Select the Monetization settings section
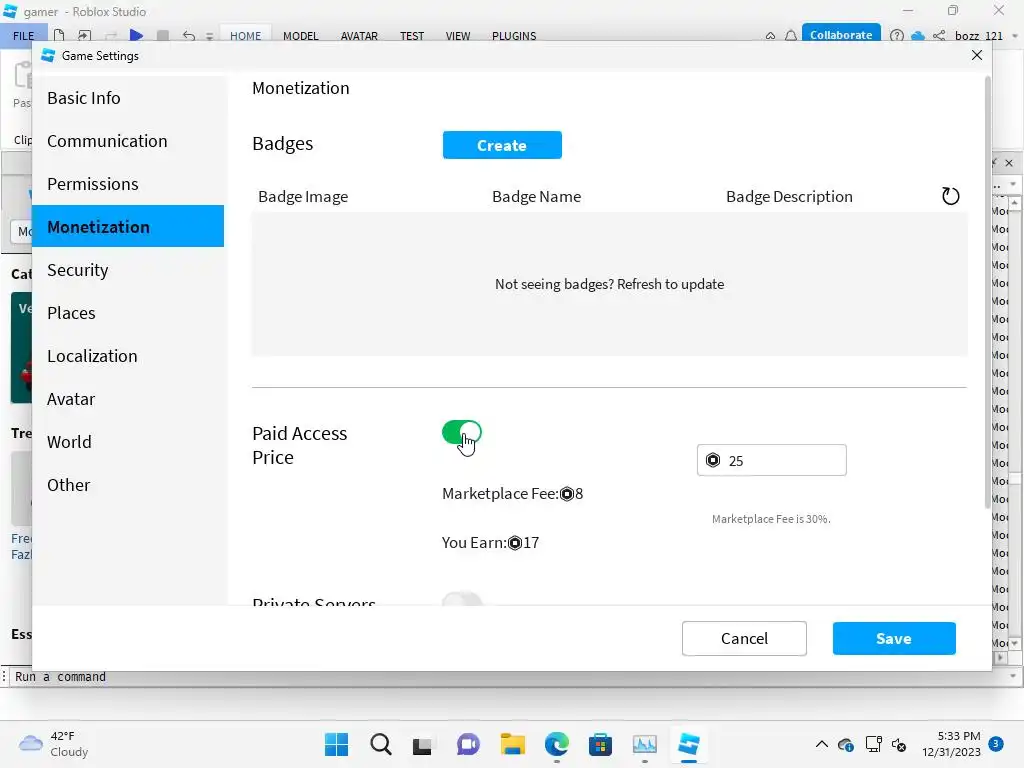Image resolution: width=1024 pixels, height=768 pixels. pyautogui.click(x=128, y=227)
